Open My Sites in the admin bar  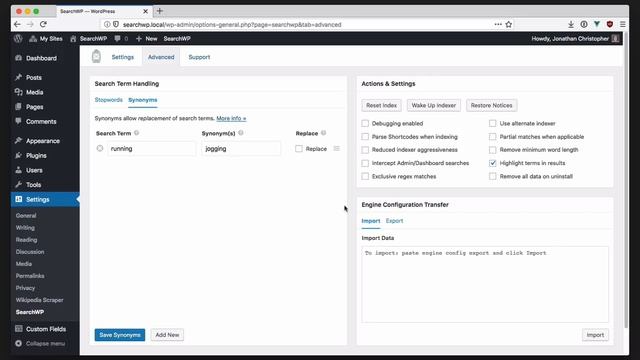pyautogui.click(x=46, y=39)
